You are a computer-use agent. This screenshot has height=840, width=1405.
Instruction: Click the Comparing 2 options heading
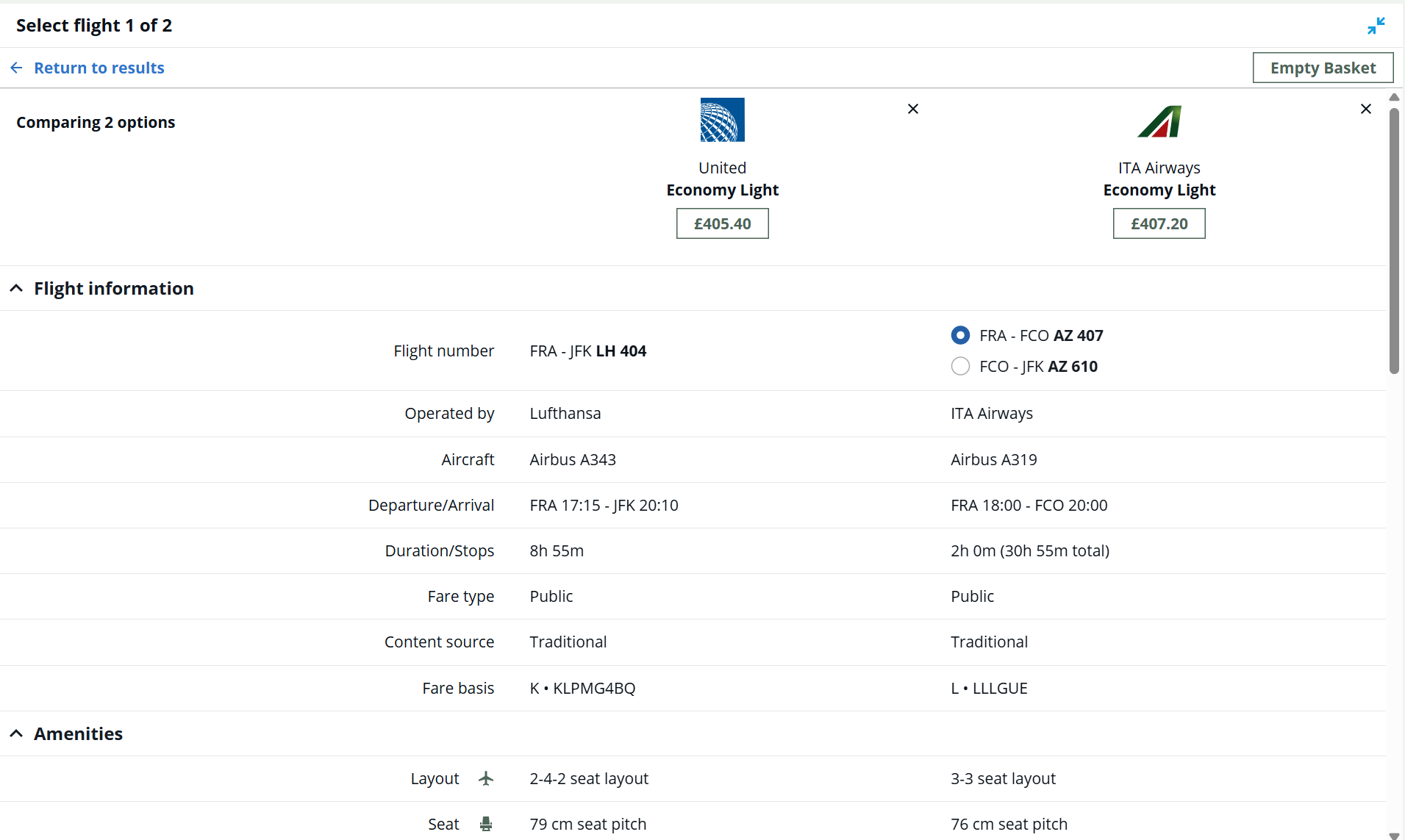tap(96, 122)
